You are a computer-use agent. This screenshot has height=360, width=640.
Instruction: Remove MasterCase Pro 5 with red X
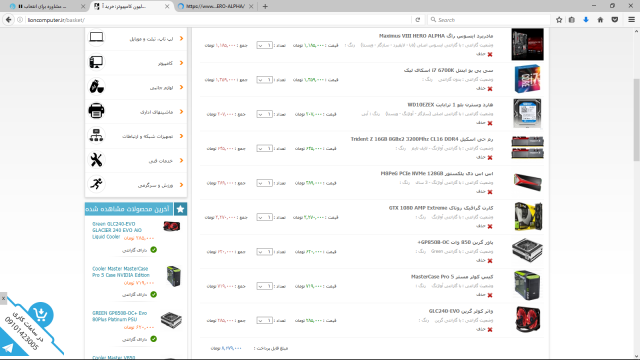coord(490,295)
